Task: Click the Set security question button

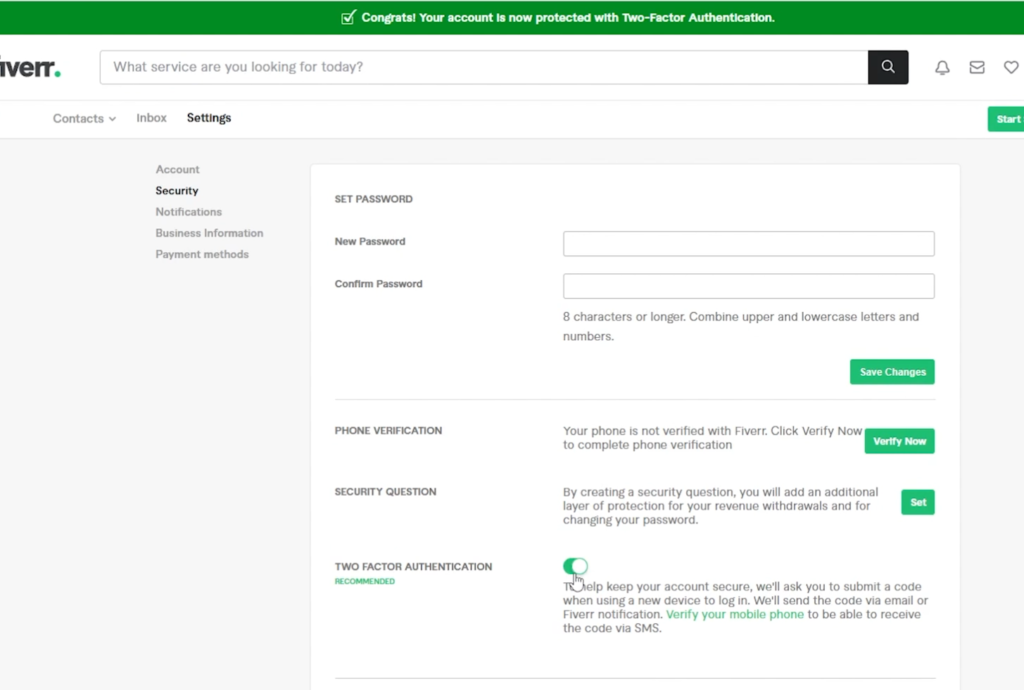Action: tap(918, 502)
